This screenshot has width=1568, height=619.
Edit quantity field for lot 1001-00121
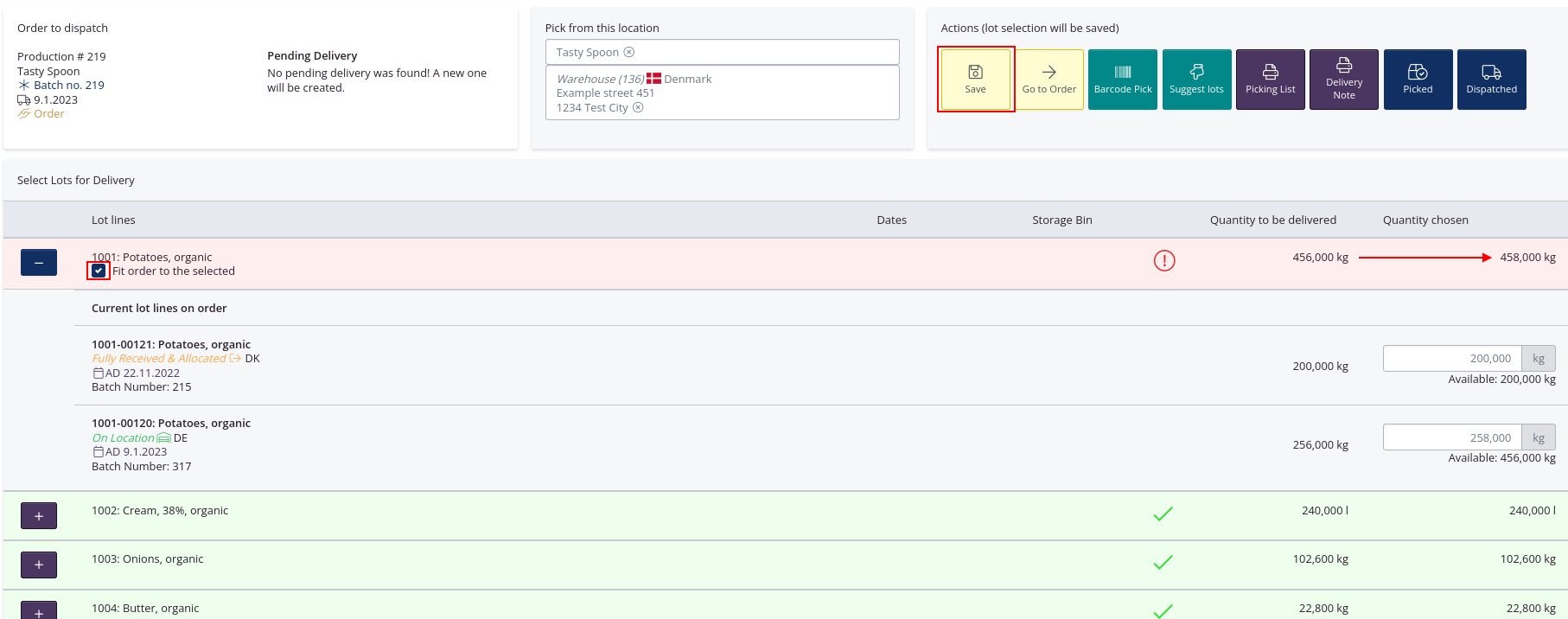tap(1452, 358)
